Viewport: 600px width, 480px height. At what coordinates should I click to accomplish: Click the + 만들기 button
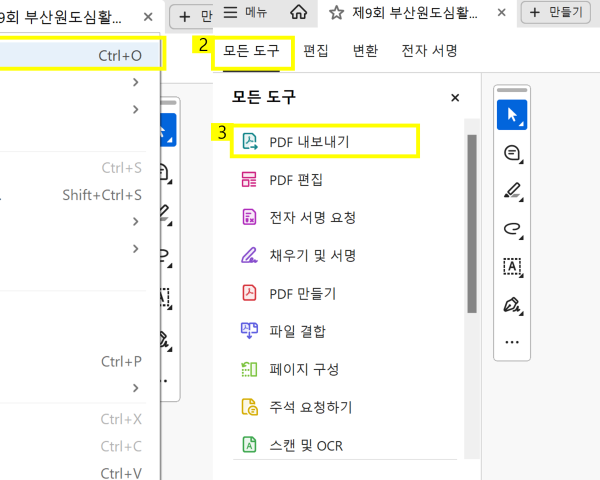[x=556, y=13]
